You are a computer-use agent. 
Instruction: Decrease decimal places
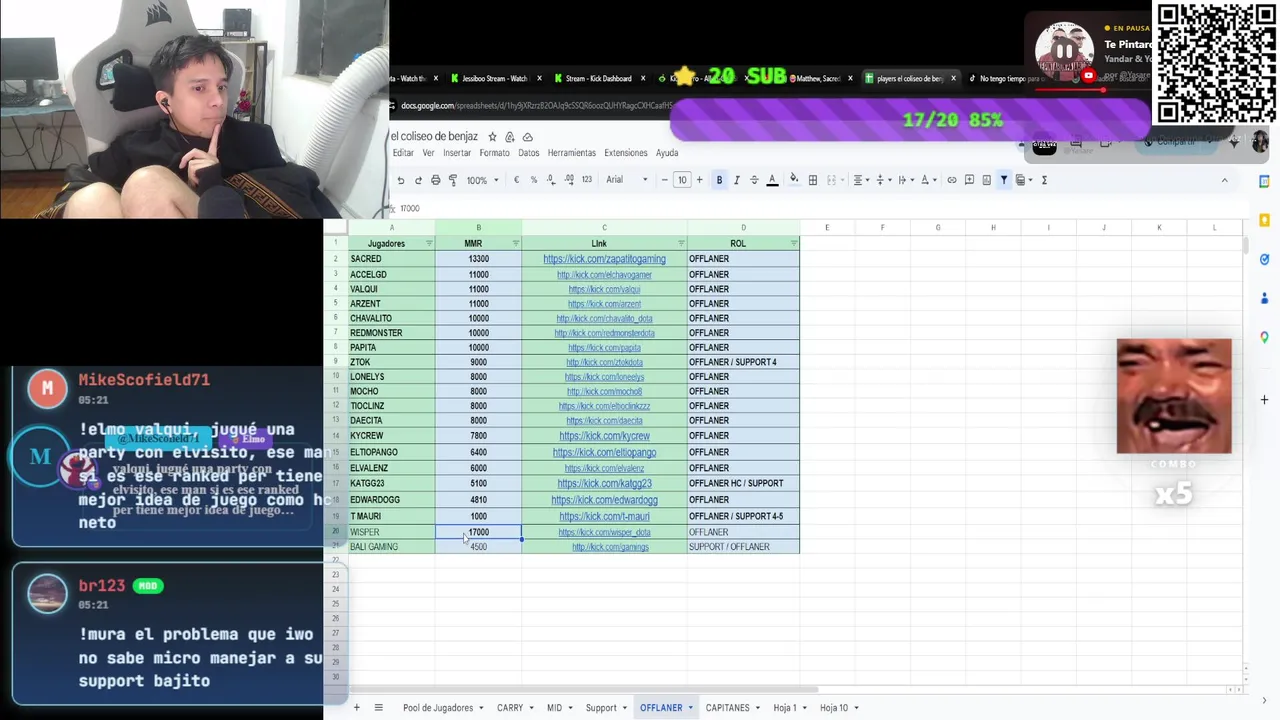coord(551,180)
